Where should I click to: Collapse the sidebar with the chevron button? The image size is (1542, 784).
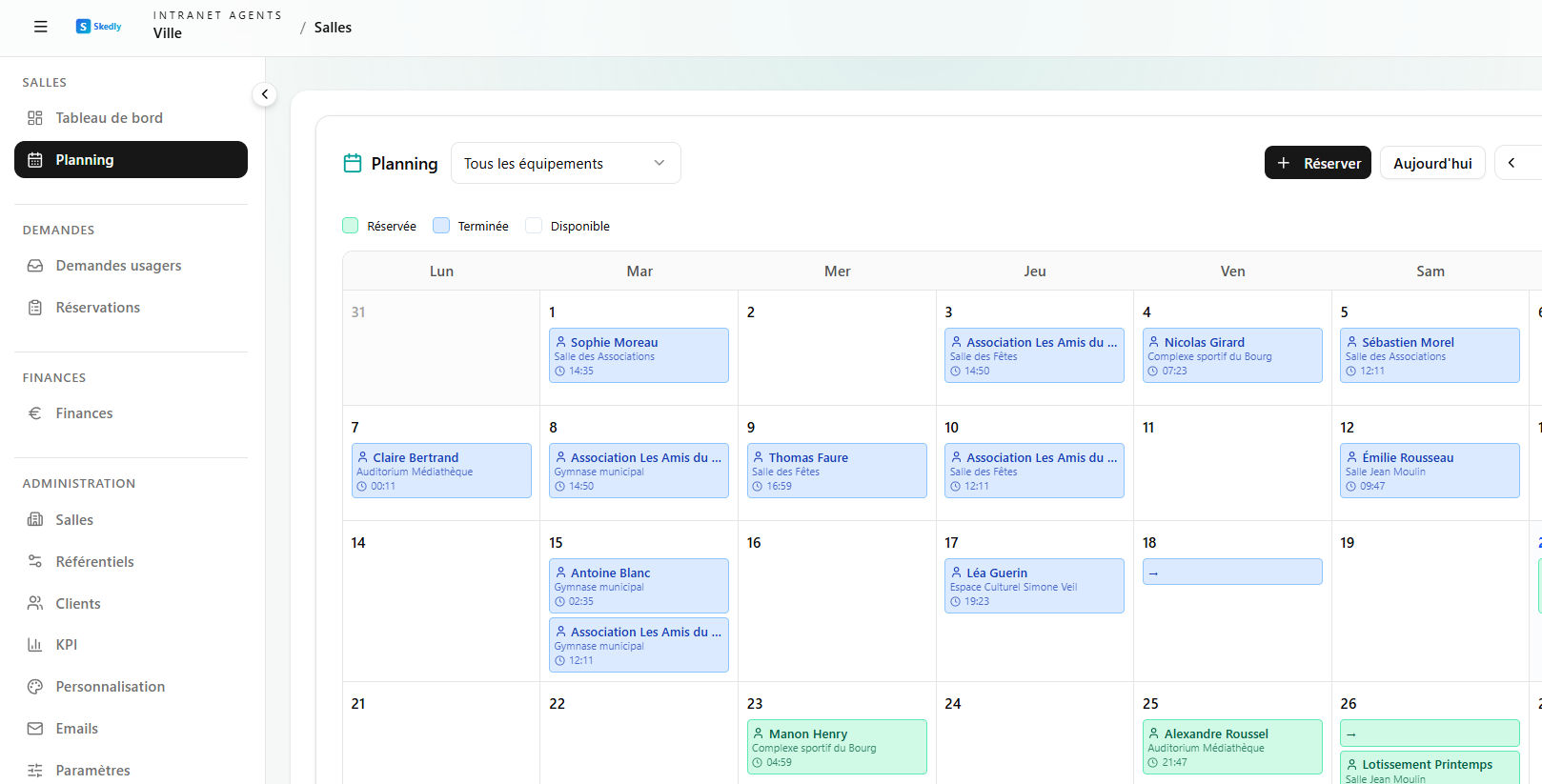pos(265,94)
